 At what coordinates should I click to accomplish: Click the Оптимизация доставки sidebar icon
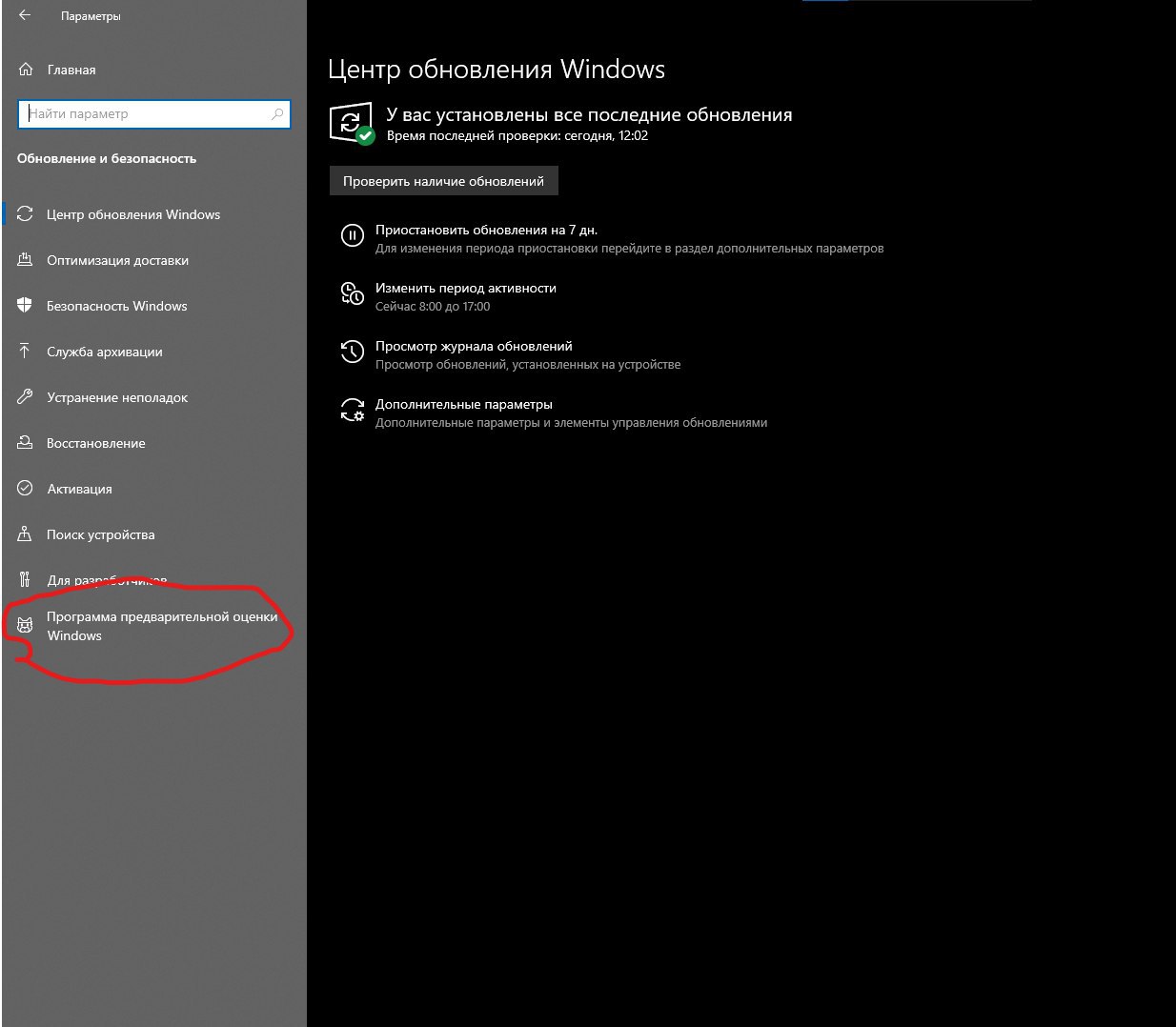pos(26,260)
